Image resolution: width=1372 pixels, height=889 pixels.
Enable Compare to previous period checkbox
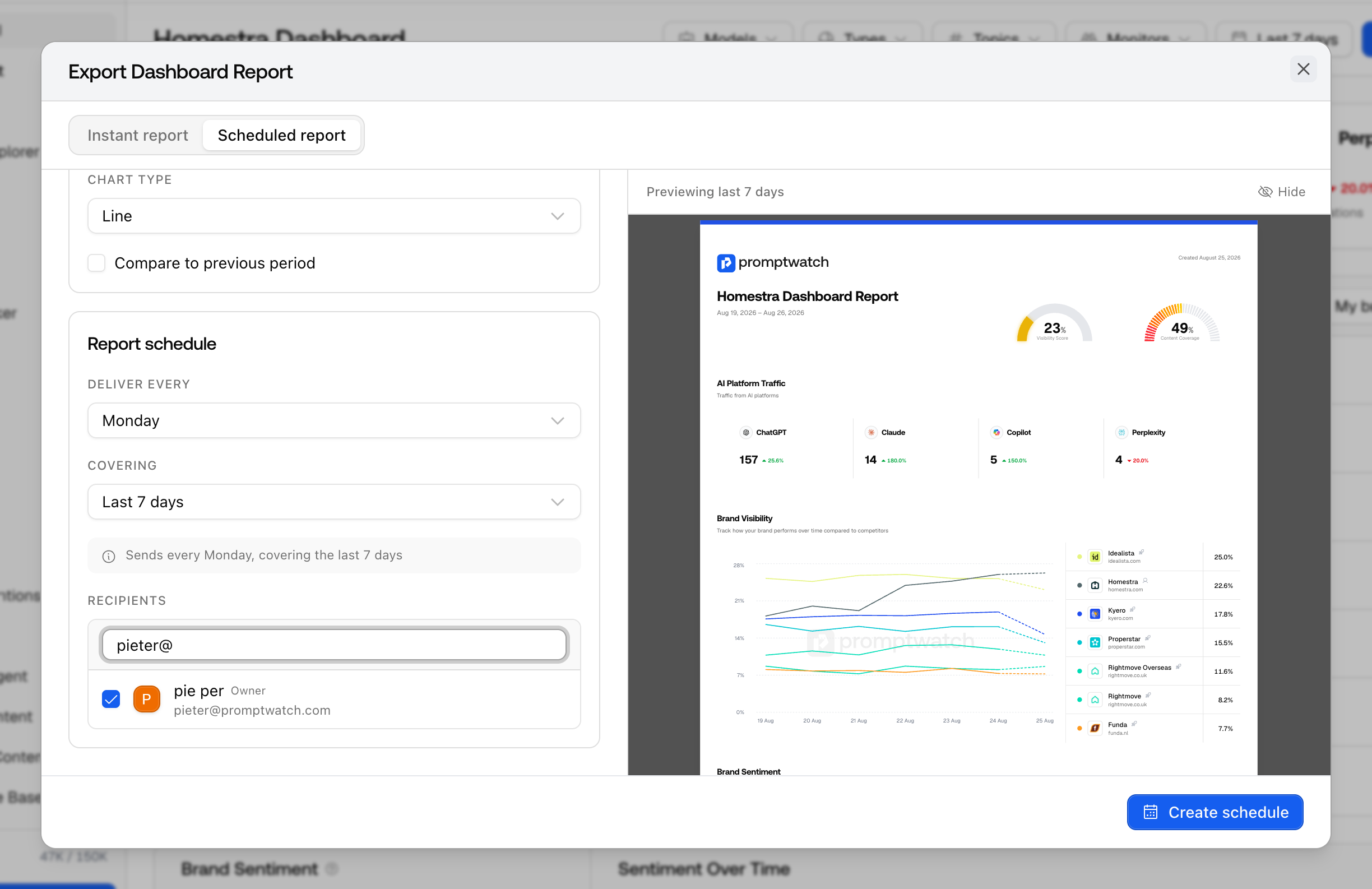(96, 263)
